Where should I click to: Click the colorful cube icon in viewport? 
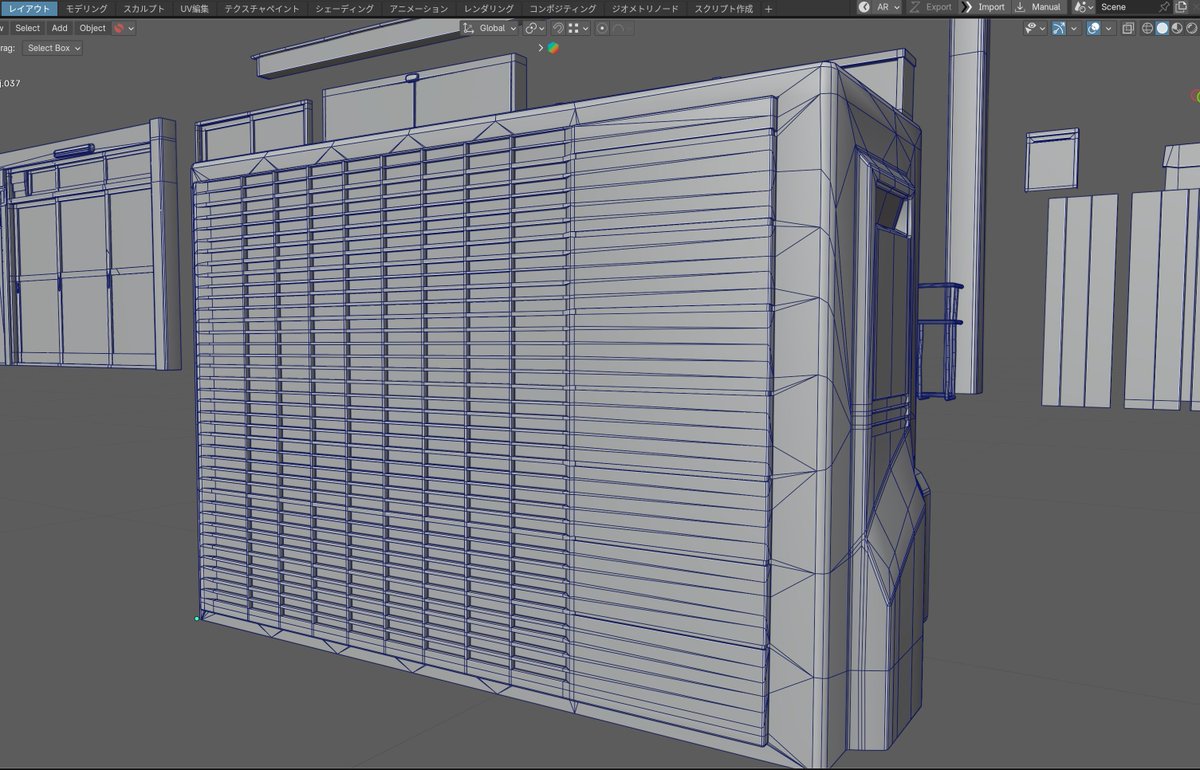[553, 48]
